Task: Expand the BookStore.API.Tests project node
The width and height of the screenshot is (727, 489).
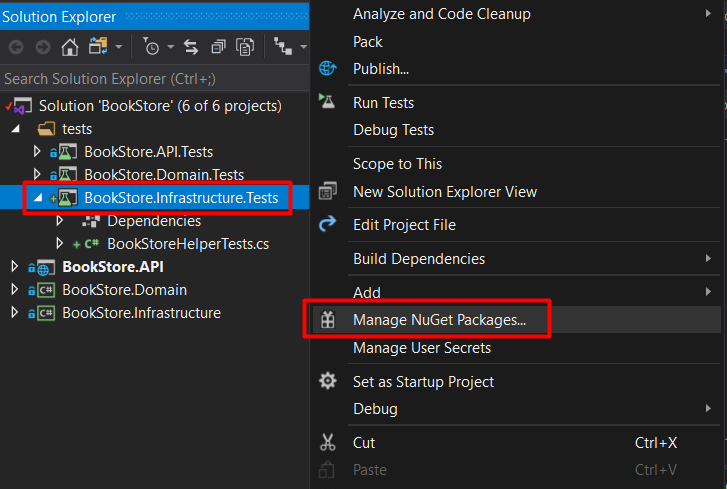Action: pos(38,152)
